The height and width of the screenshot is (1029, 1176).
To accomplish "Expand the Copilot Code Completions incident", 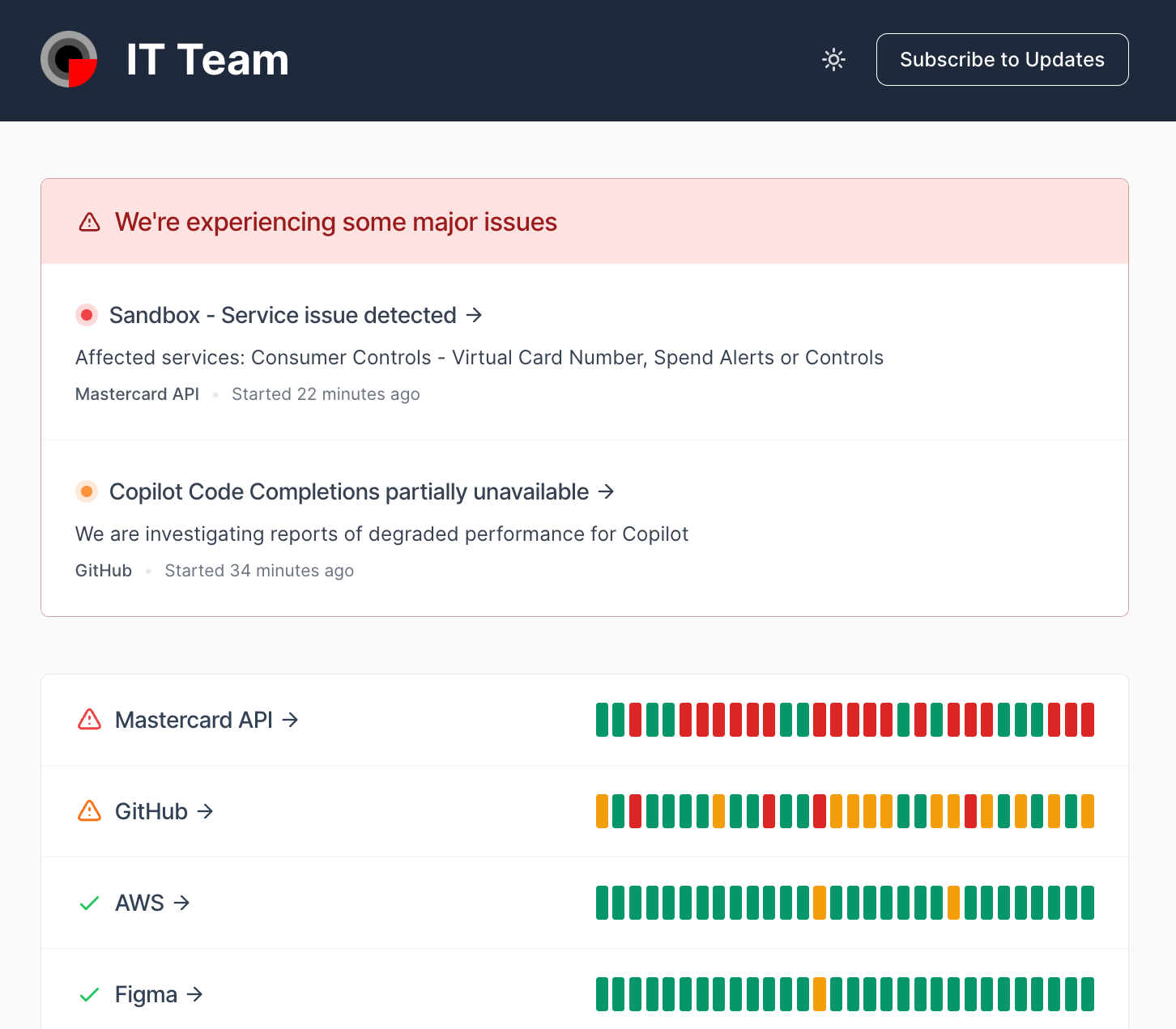I will 607,491.
